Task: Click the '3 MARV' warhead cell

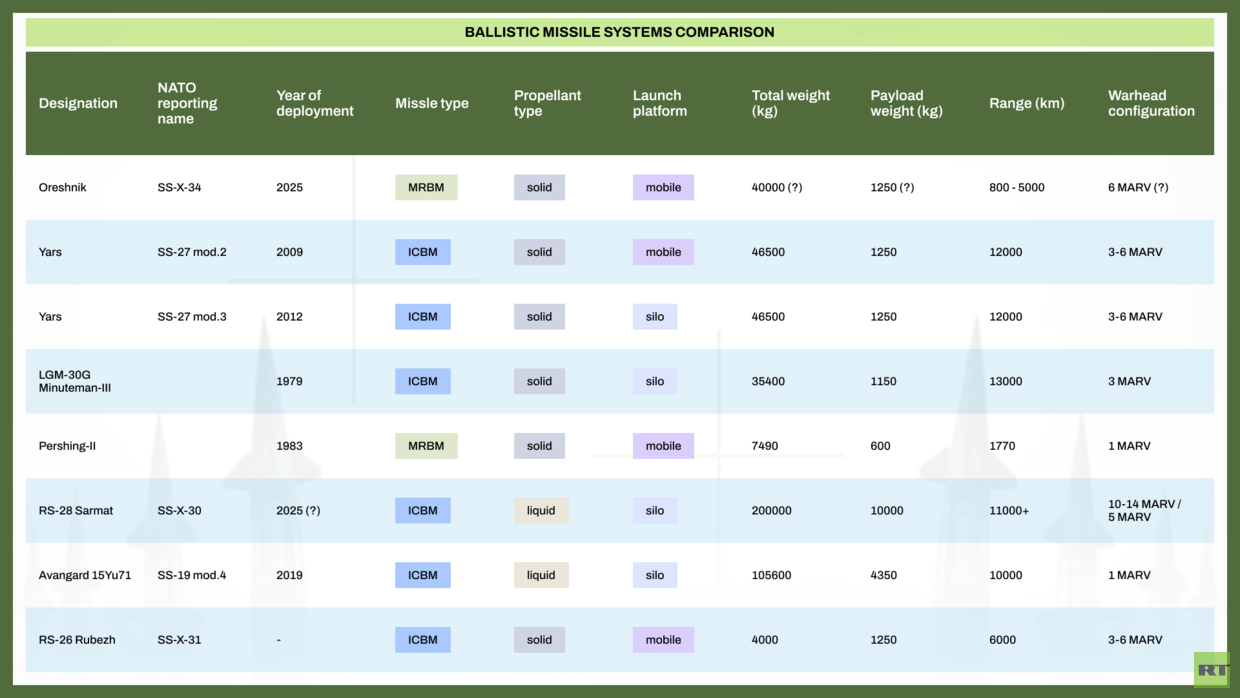Action: pos(1129,381)
